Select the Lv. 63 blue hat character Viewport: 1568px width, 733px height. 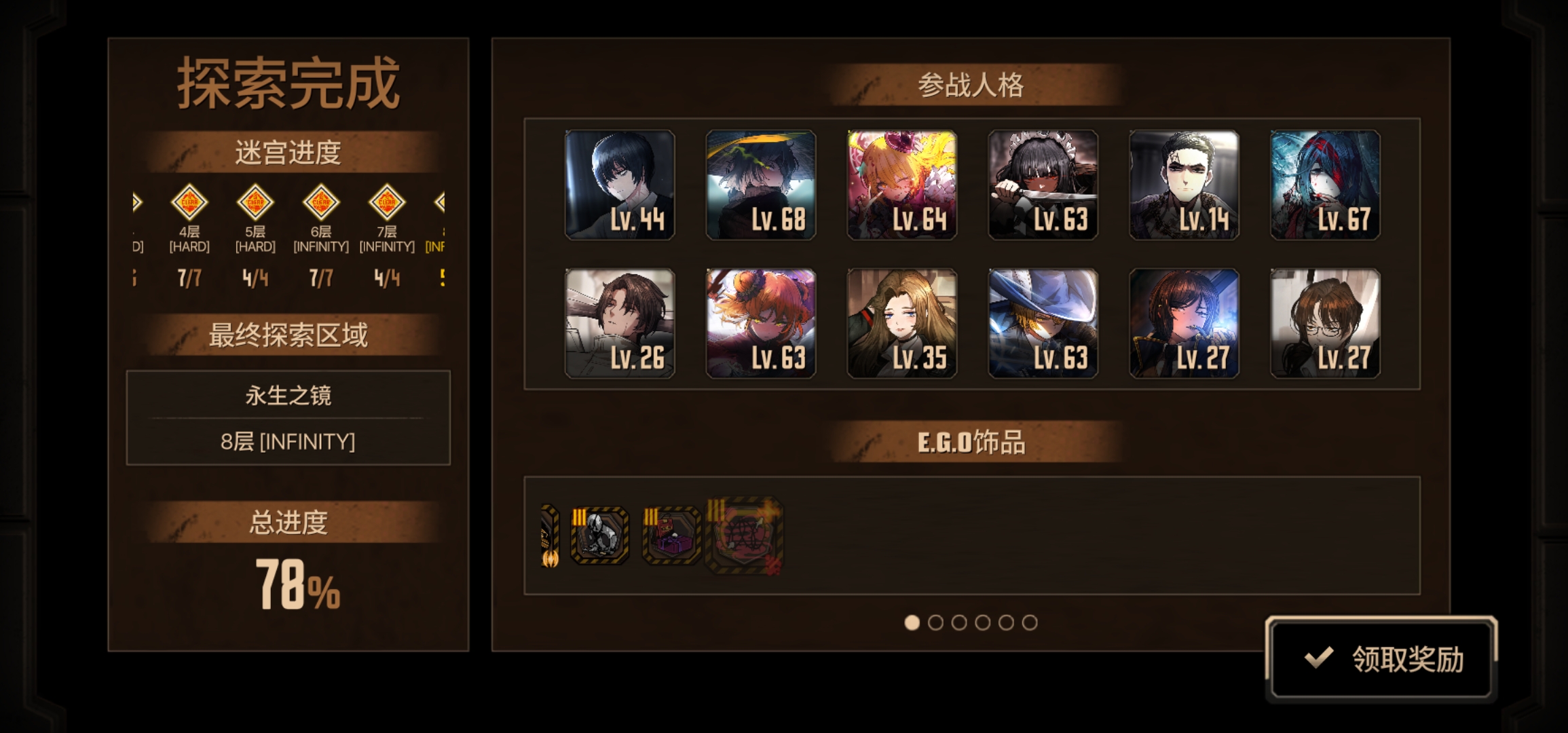coord(1043,323)
